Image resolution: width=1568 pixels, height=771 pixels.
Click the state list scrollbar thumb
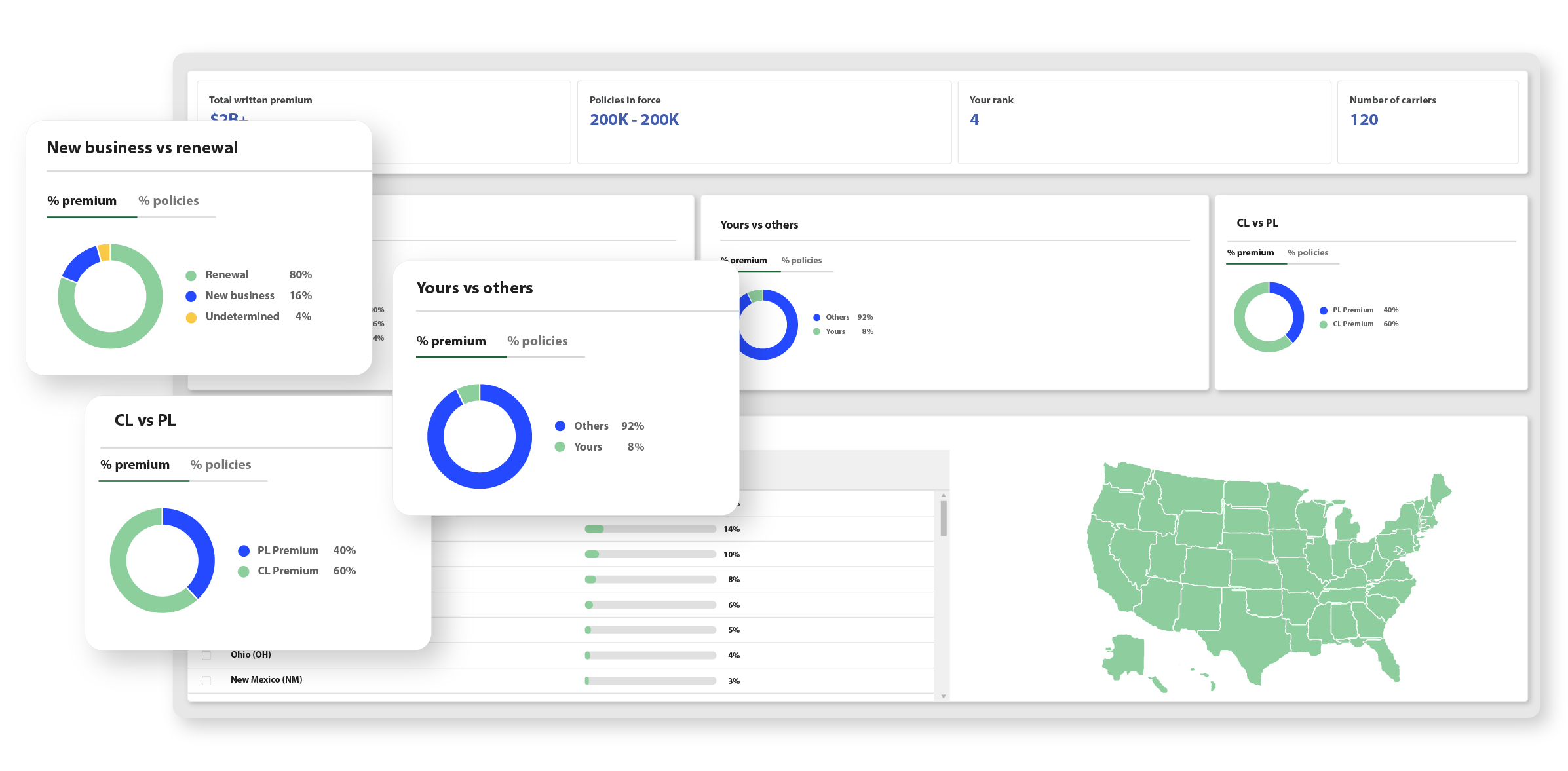click(x=944, y=518)
